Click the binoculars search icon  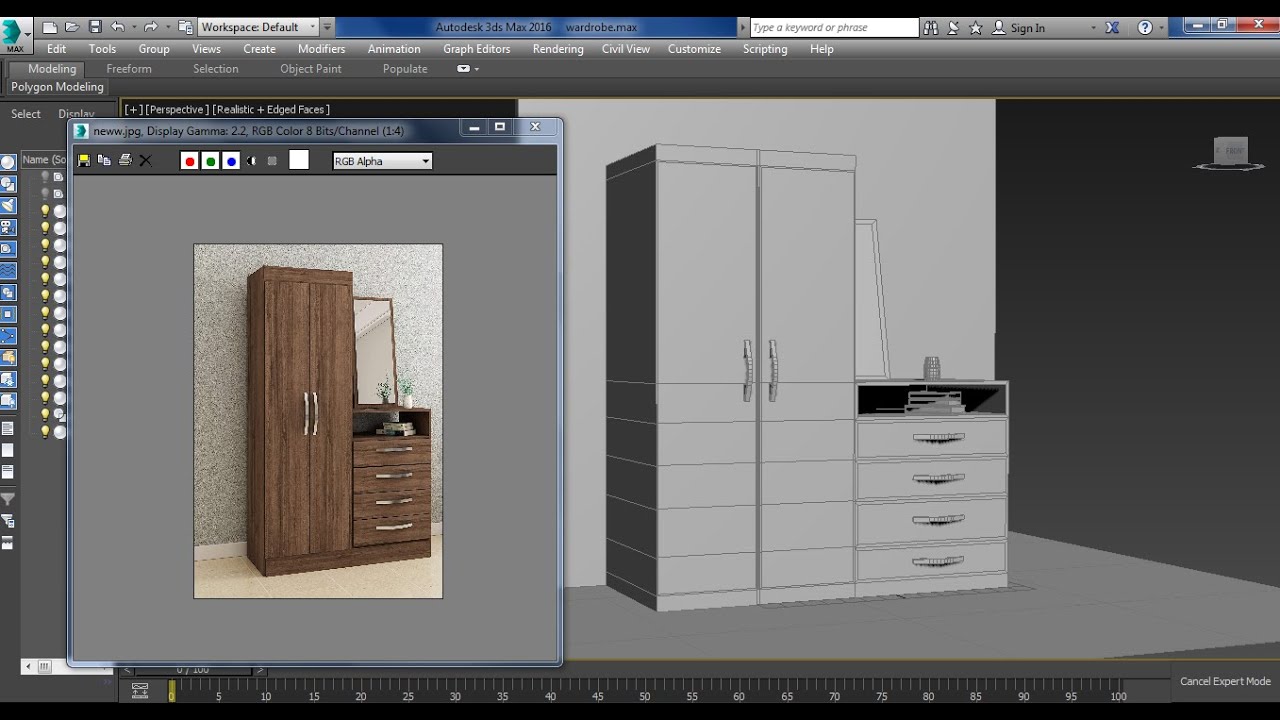(931, 28)
